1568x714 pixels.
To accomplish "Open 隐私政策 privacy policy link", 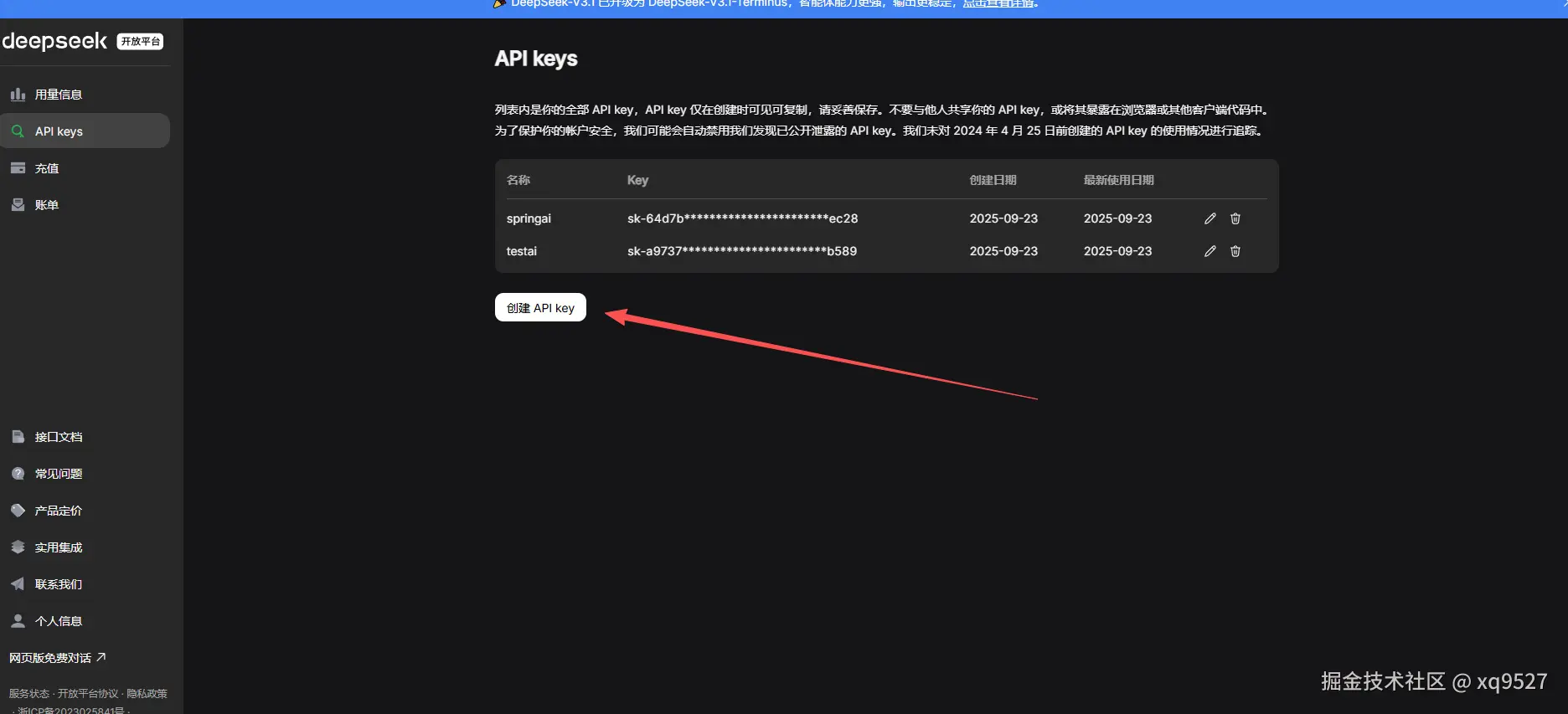I will (147, 694).
